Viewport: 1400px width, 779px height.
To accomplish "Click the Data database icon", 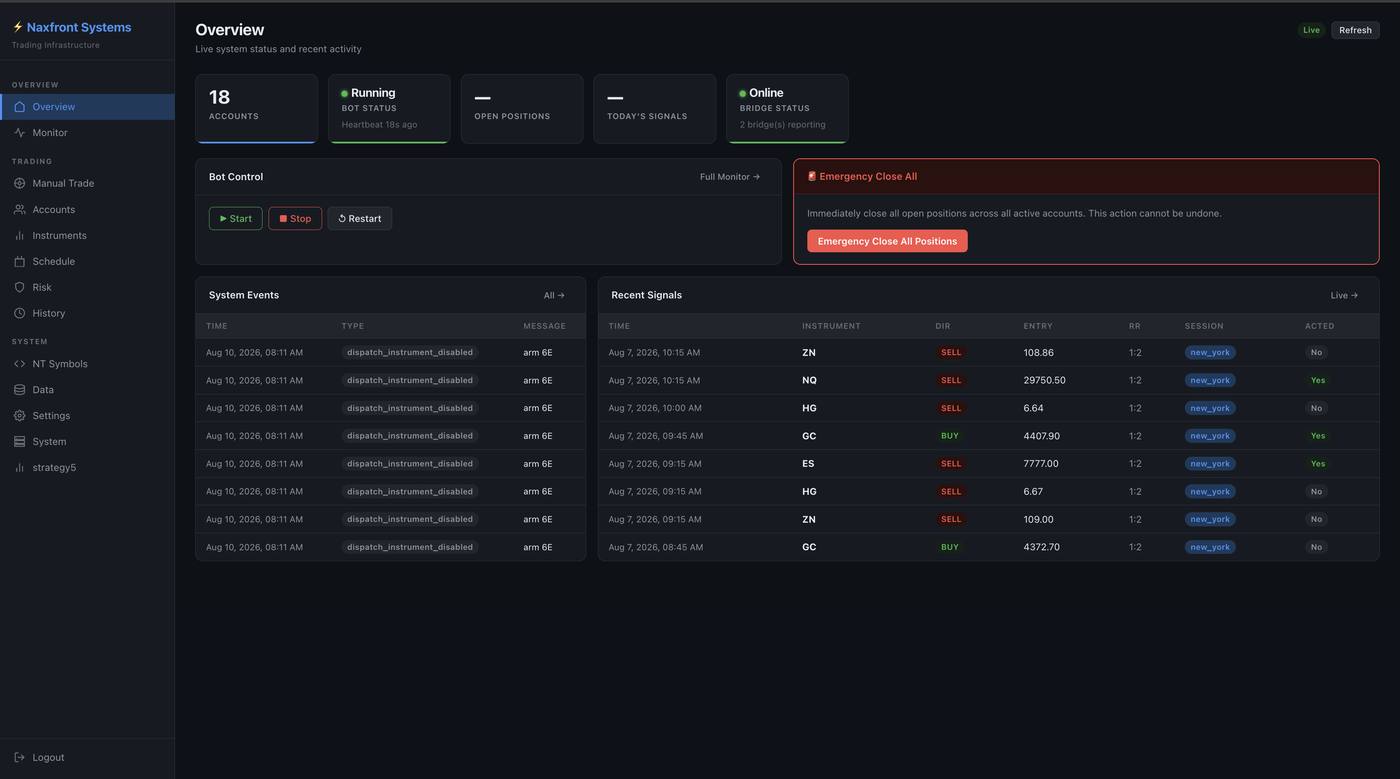I will 19,390.
